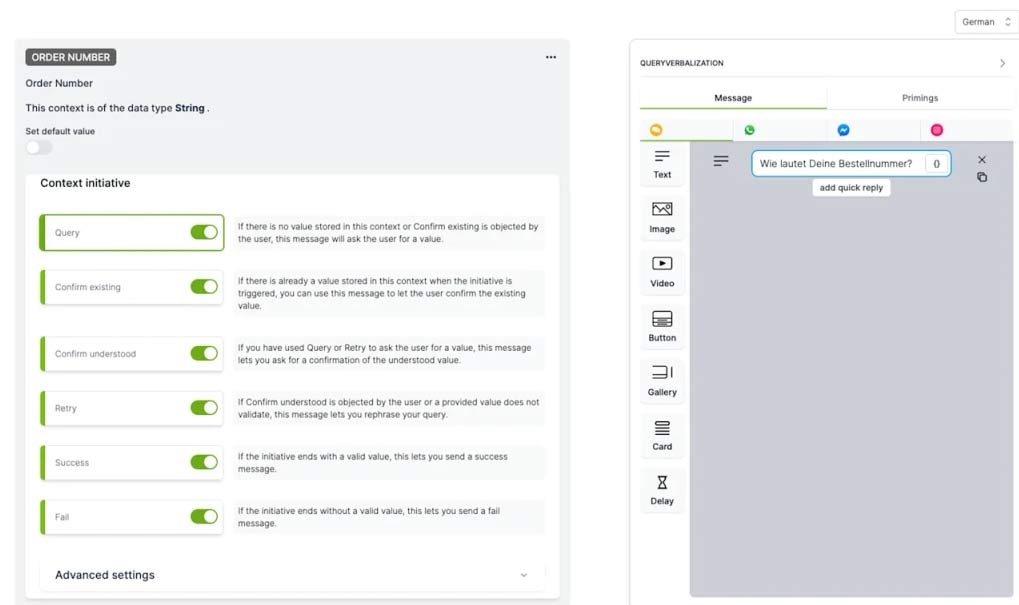Image resolution: width=1019 pixels, height=605 pixels.
Task: Delete the message with the X icon
Action: (982, 159)
